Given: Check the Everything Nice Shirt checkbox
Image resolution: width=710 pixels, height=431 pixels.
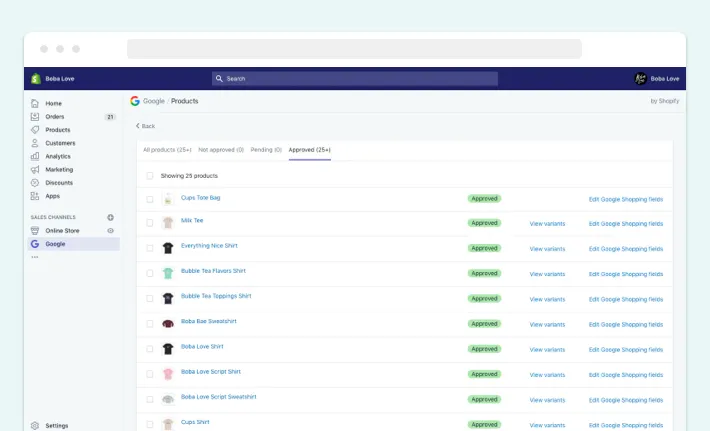Looking at the screenshot, I should click(150, 248).
